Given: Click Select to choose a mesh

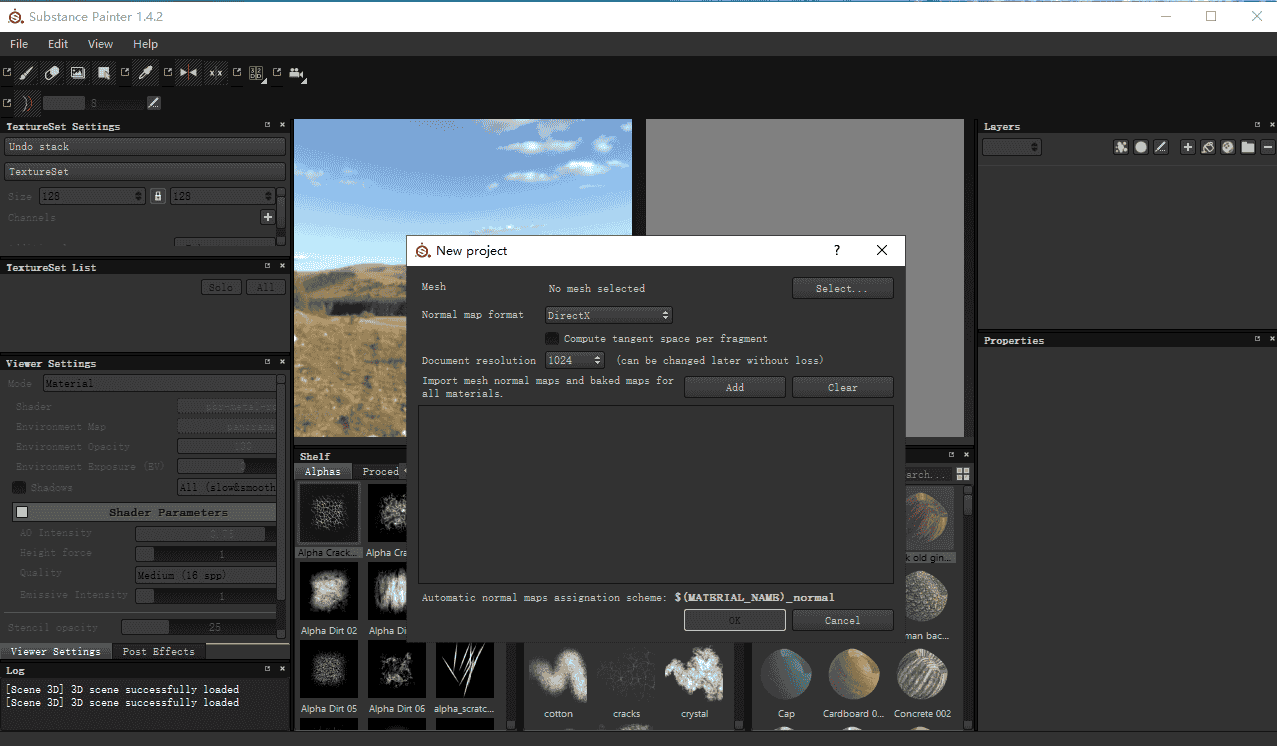Looking at the screenshot, I should pyautogui.click(x=842, y=288).
